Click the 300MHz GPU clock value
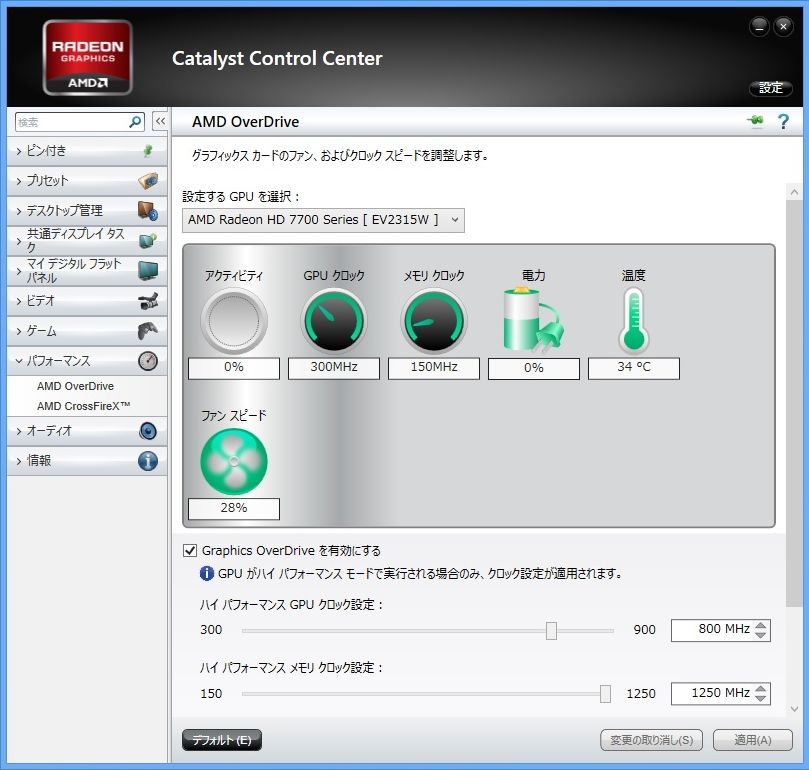 pyautogui.click(x=334, y=367)
